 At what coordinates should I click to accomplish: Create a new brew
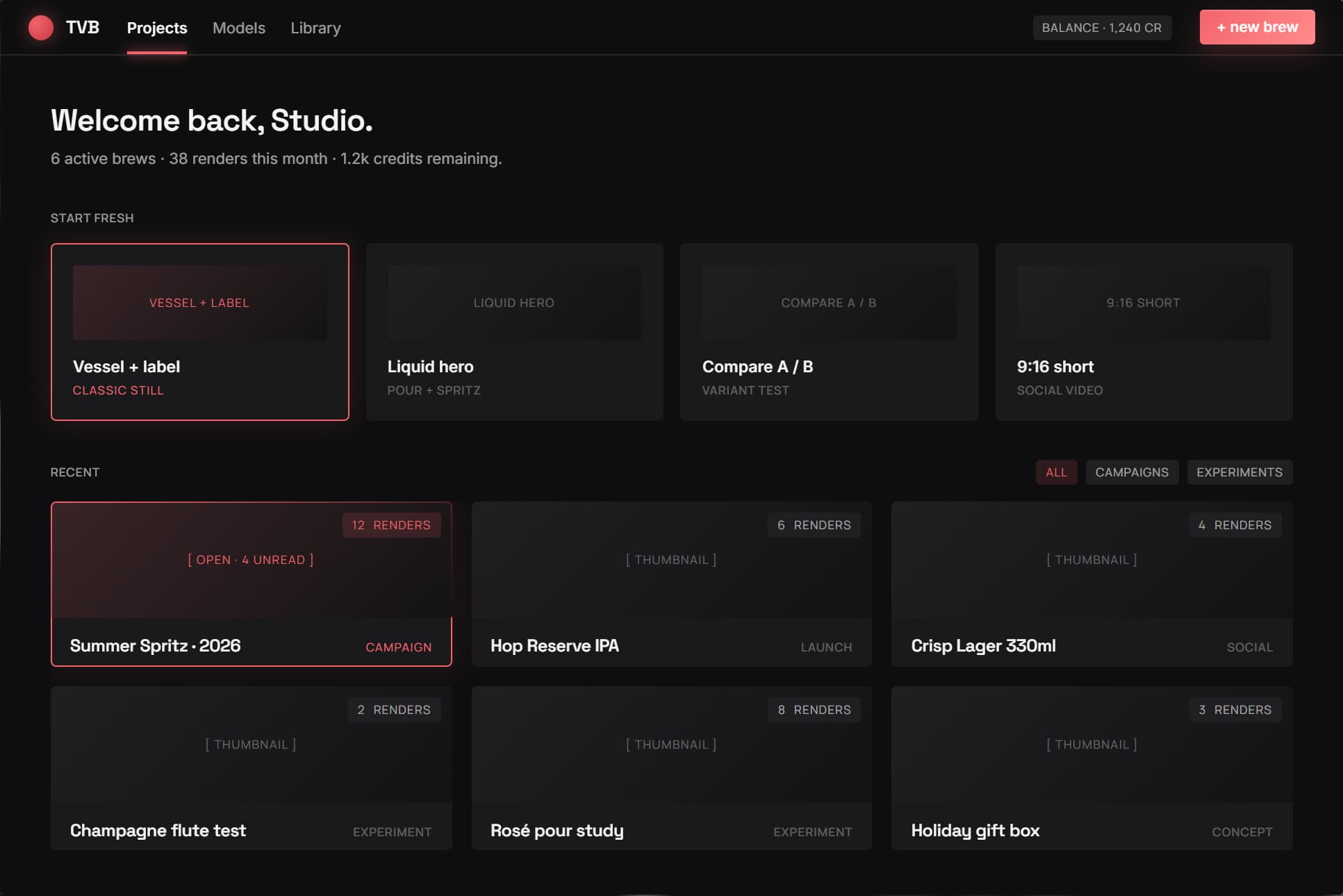coord(1257,27)
